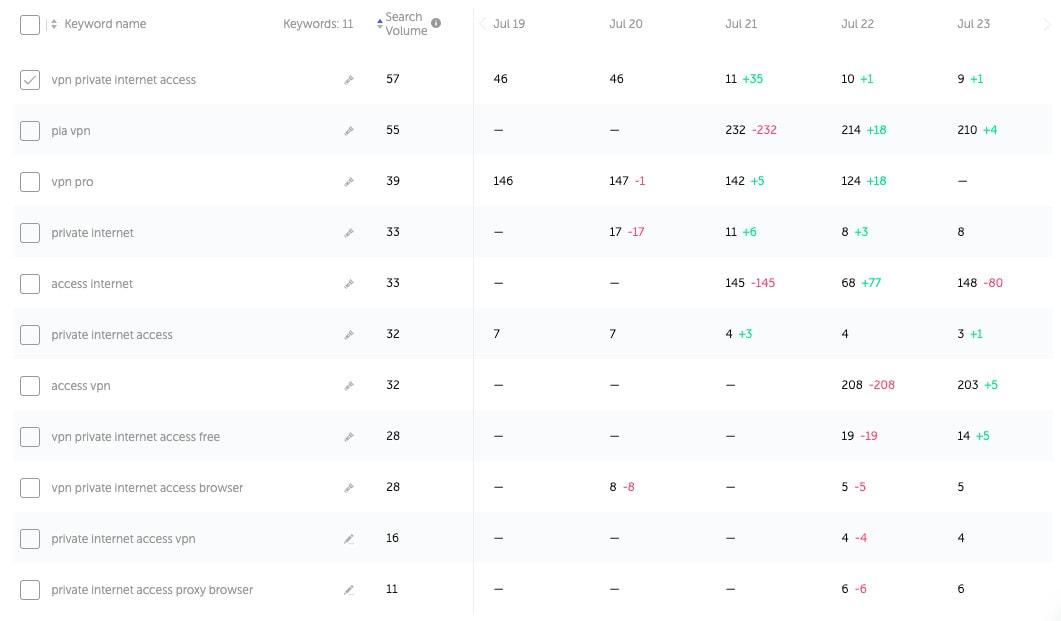Screen dimensions: 1061x621
Task: Check the 'access vpn' row checkbox
Action: pyautogui.click(x=30, y=386)
